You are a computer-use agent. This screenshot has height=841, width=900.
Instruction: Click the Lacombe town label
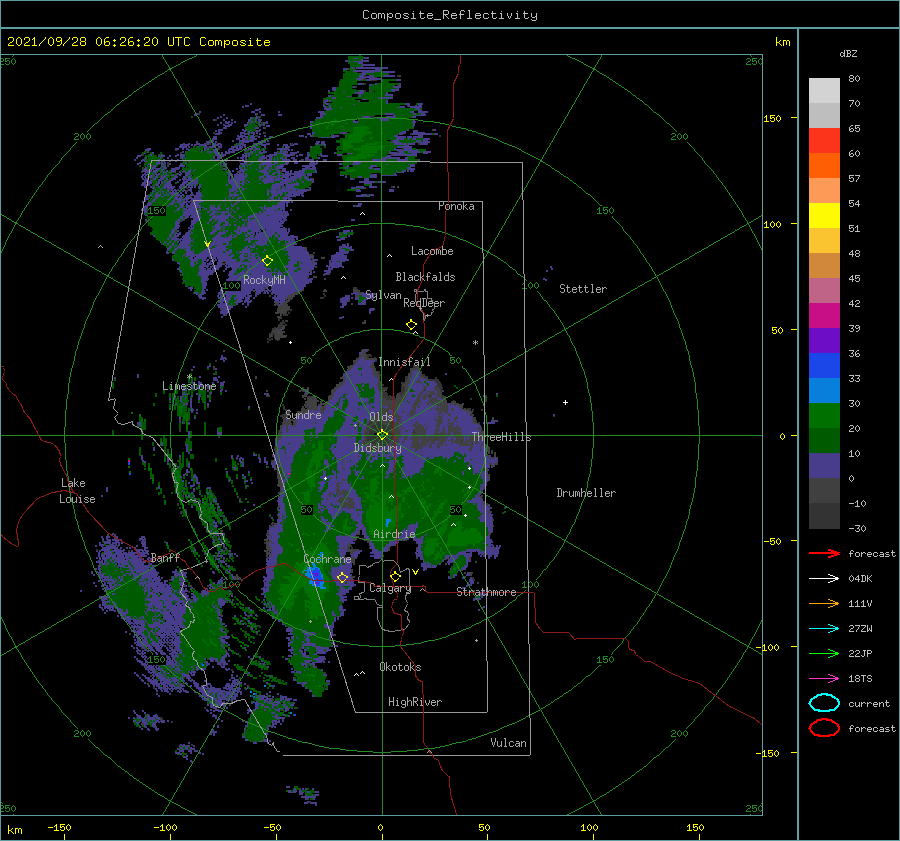pos(432,251)
